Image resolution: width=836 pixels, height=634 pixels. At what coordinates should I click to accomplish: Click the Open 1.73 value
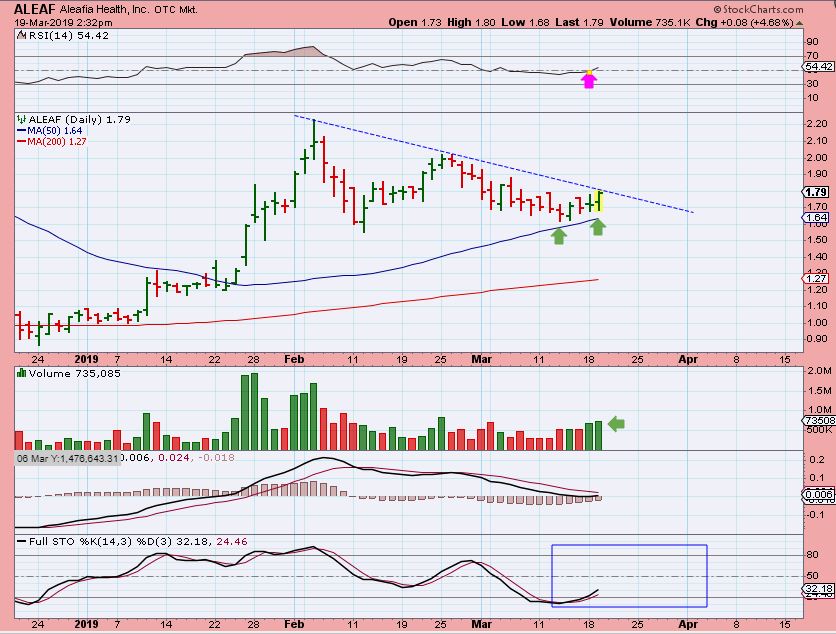click(415, 22)
